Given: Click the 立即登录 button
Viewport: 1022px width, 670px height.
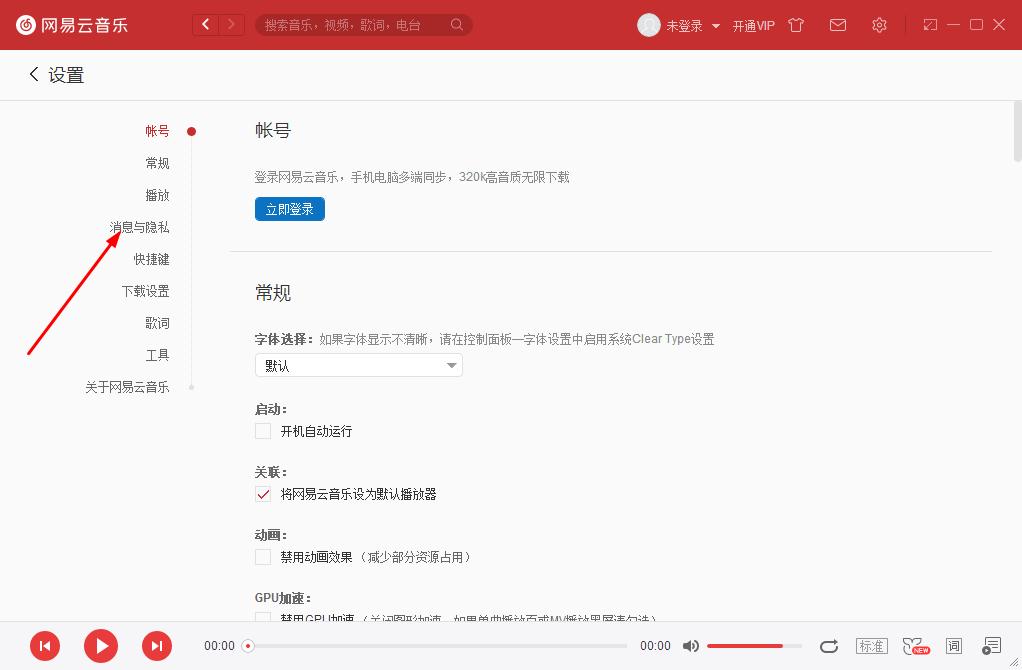Looking at the screenshot, I should [x=289, y=209].
